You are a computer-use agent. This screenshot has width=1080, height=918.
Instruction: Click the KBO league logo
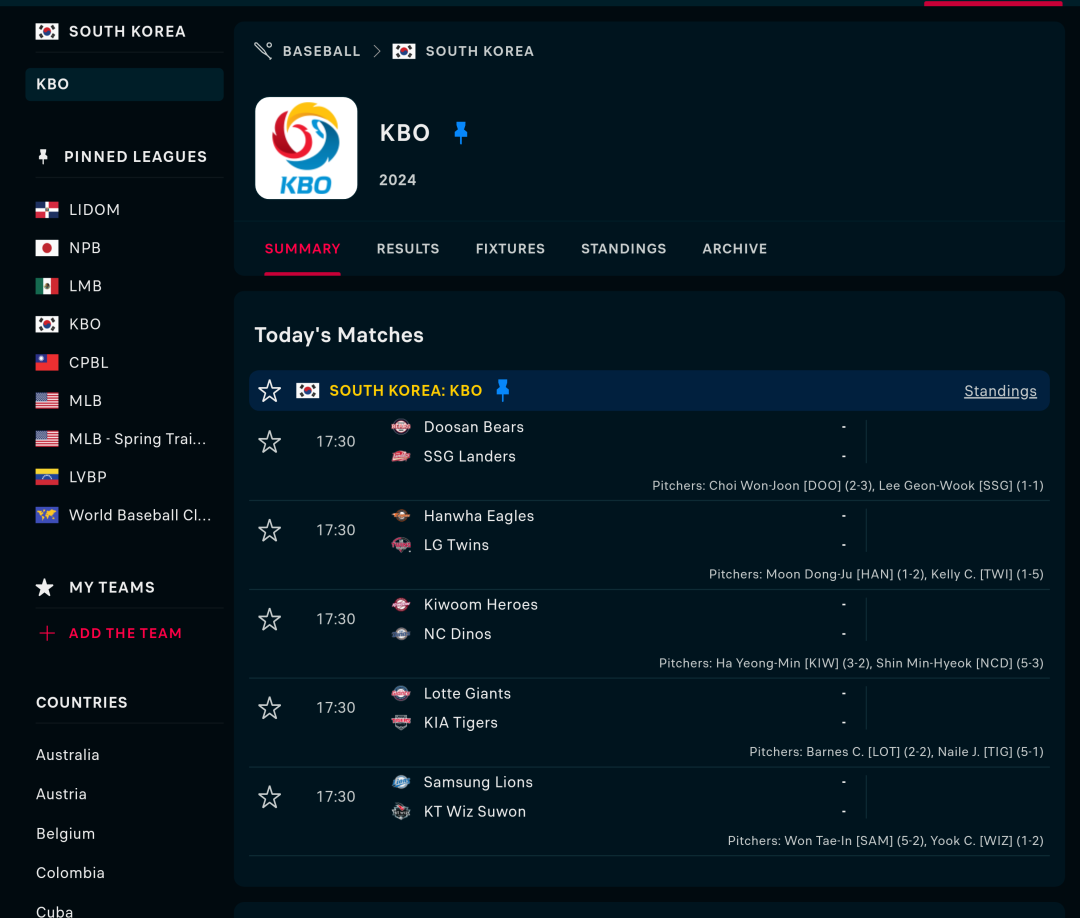click(x=306, y=148)
